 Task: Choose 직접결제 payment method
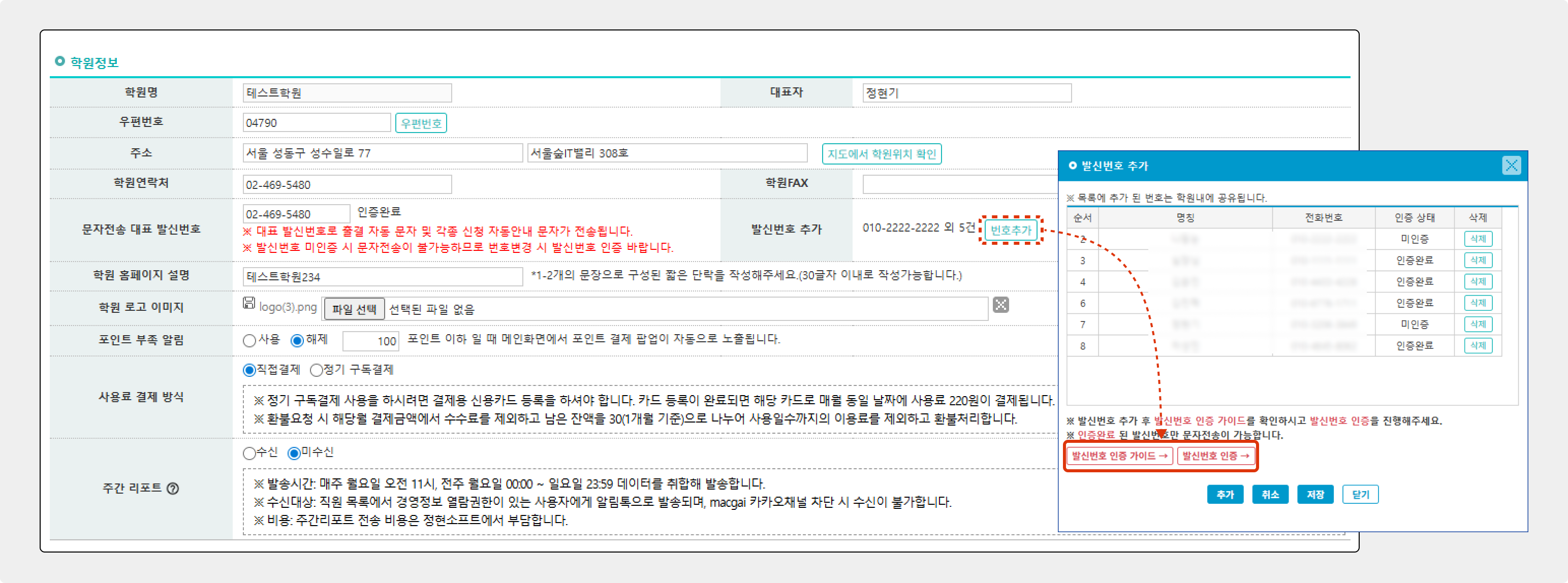click(x=249, y=370)
